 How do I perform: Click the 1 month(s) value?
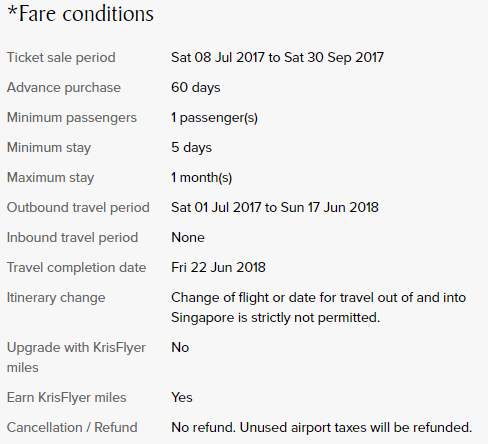201,178
